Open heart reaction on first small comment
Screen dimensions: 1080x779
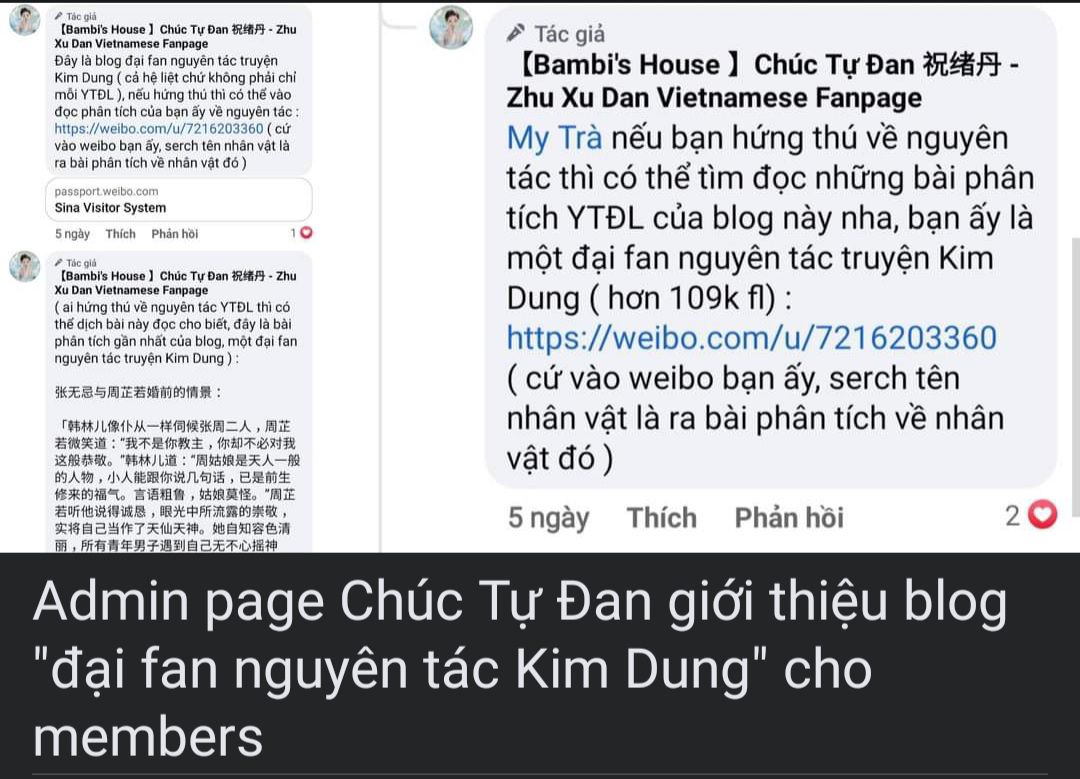302,233
